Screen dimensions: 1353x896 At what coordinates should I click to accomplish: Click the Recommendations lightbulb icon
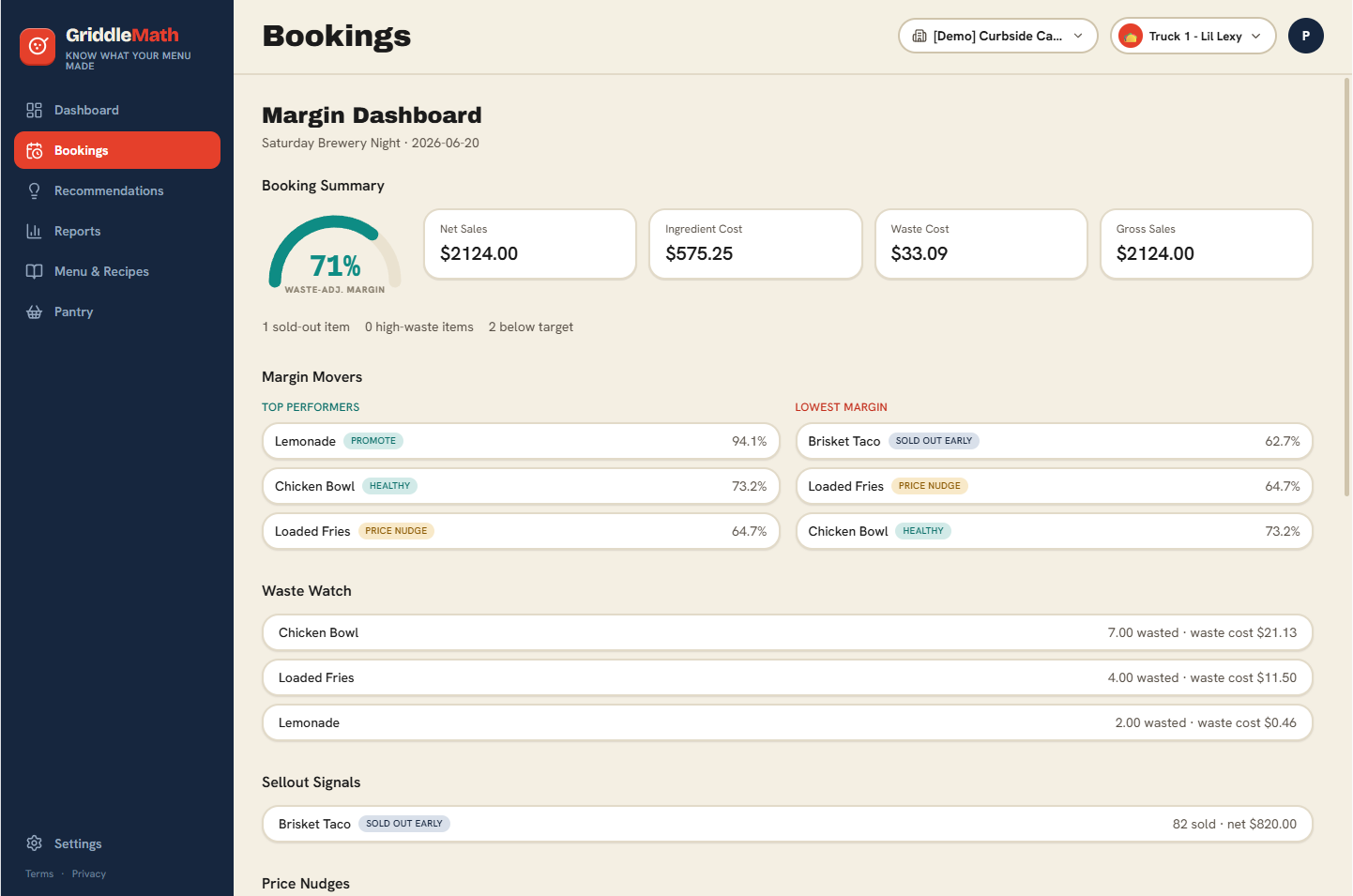[x=35, y=190]
